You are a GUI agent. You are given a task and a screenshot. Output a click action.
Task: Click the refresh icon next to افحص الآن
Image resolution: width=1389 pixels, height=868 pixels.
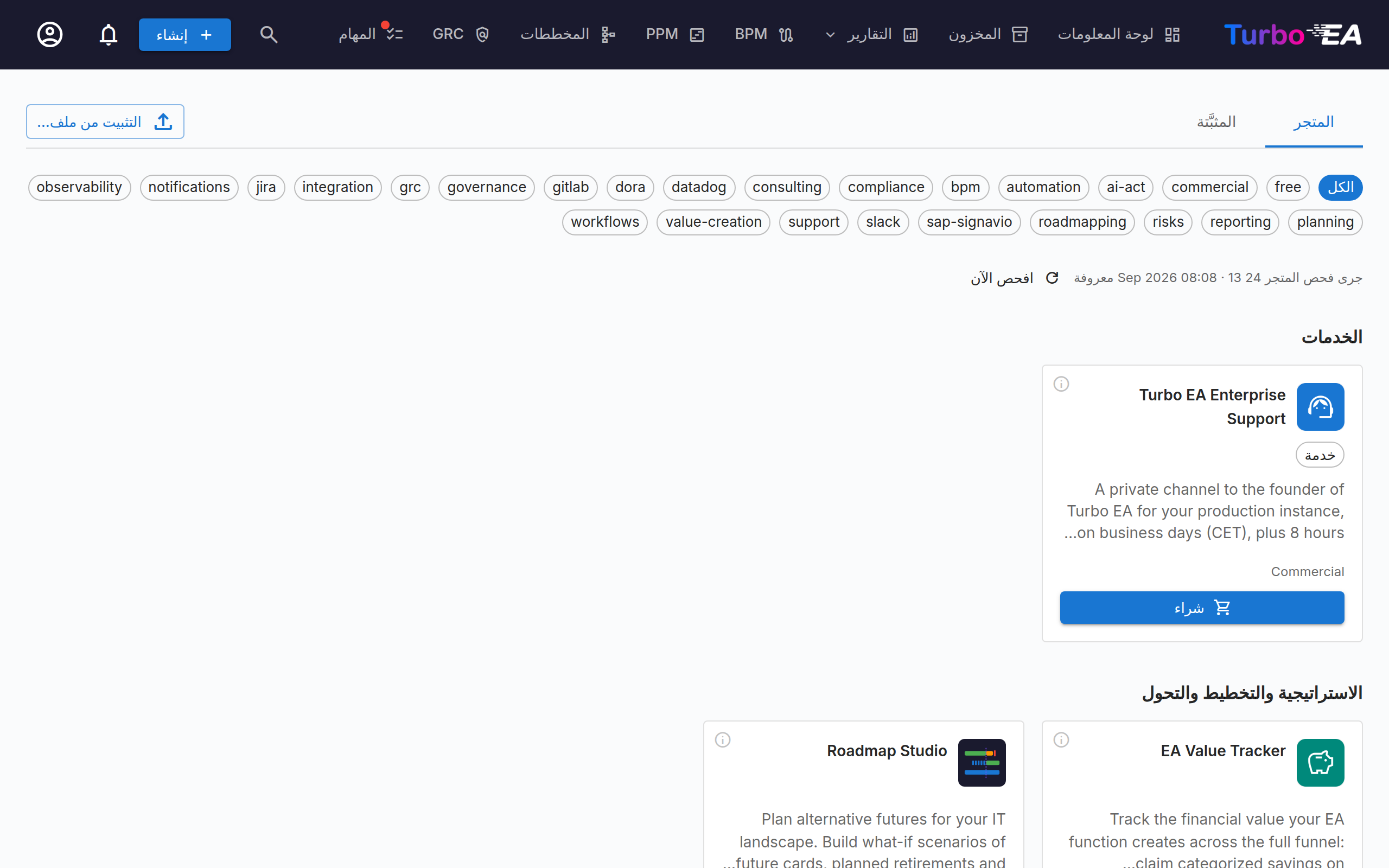point(1052,278)
